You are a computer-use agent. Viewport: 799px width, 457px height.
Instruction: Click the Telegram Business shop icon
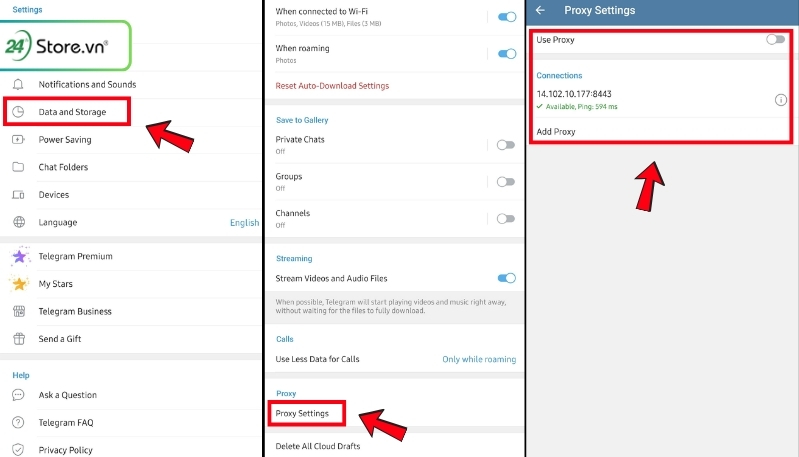click(x=19, y=311)
